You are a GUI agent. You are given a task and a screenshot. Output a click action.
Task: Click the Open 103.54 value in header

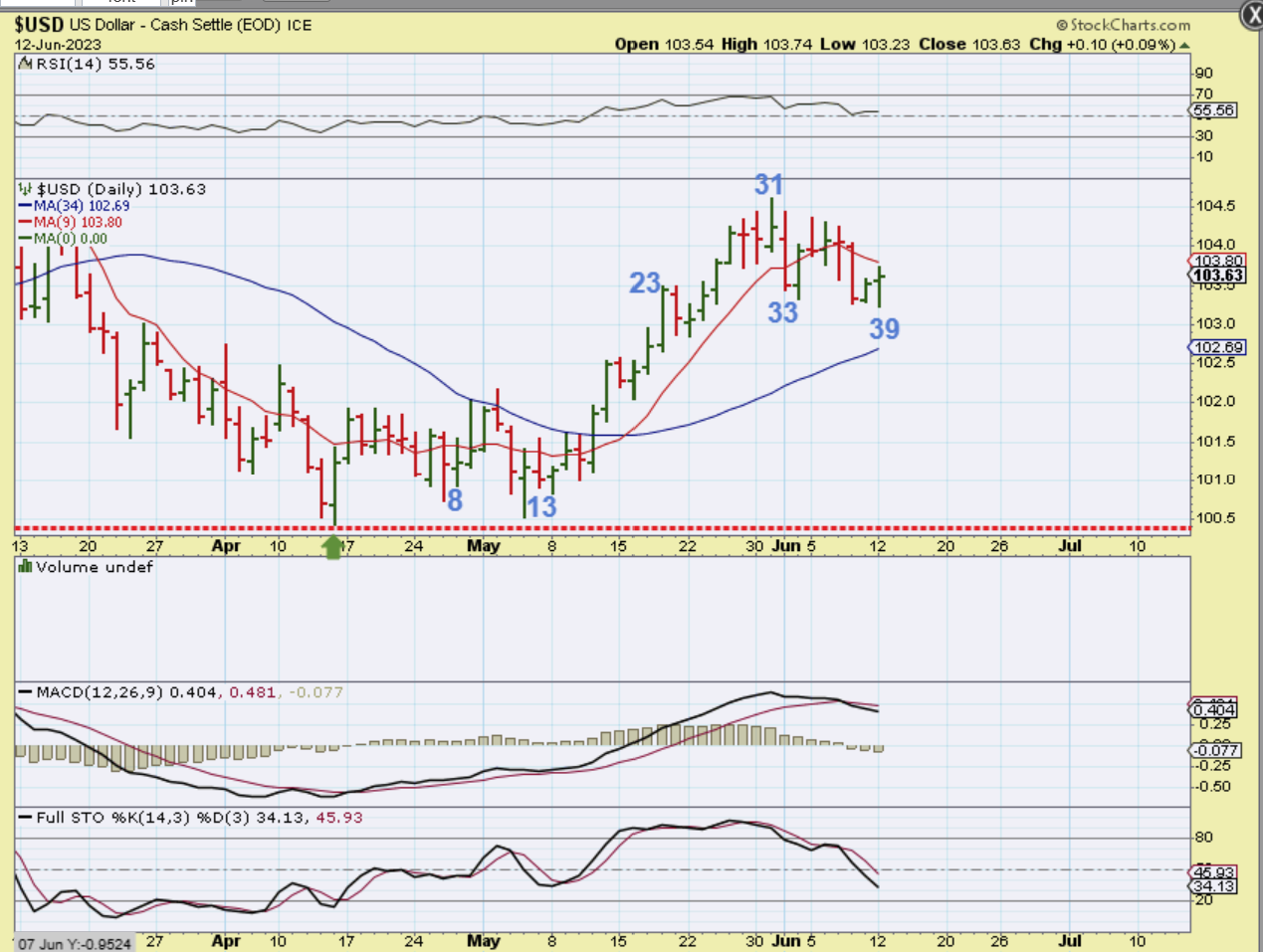pyautogui.click(x=664, y=45)
